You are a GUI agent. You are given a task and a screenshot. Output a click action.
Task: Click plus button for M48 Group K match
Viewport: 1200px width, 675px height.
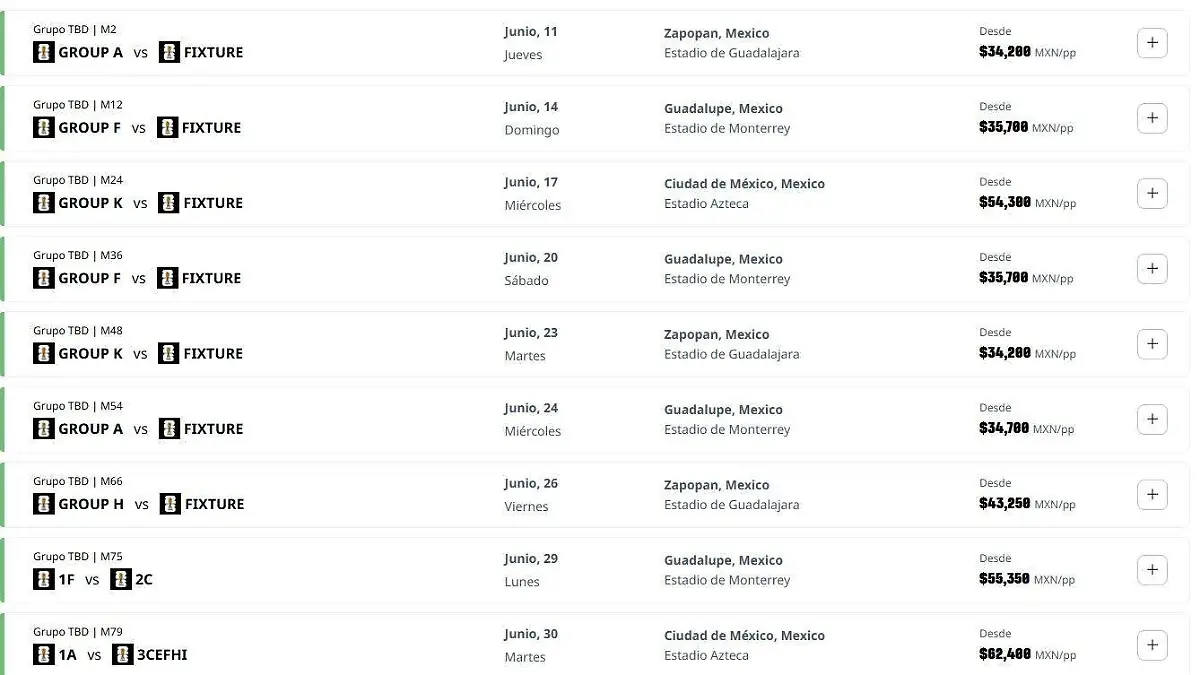click(1152, 344)
